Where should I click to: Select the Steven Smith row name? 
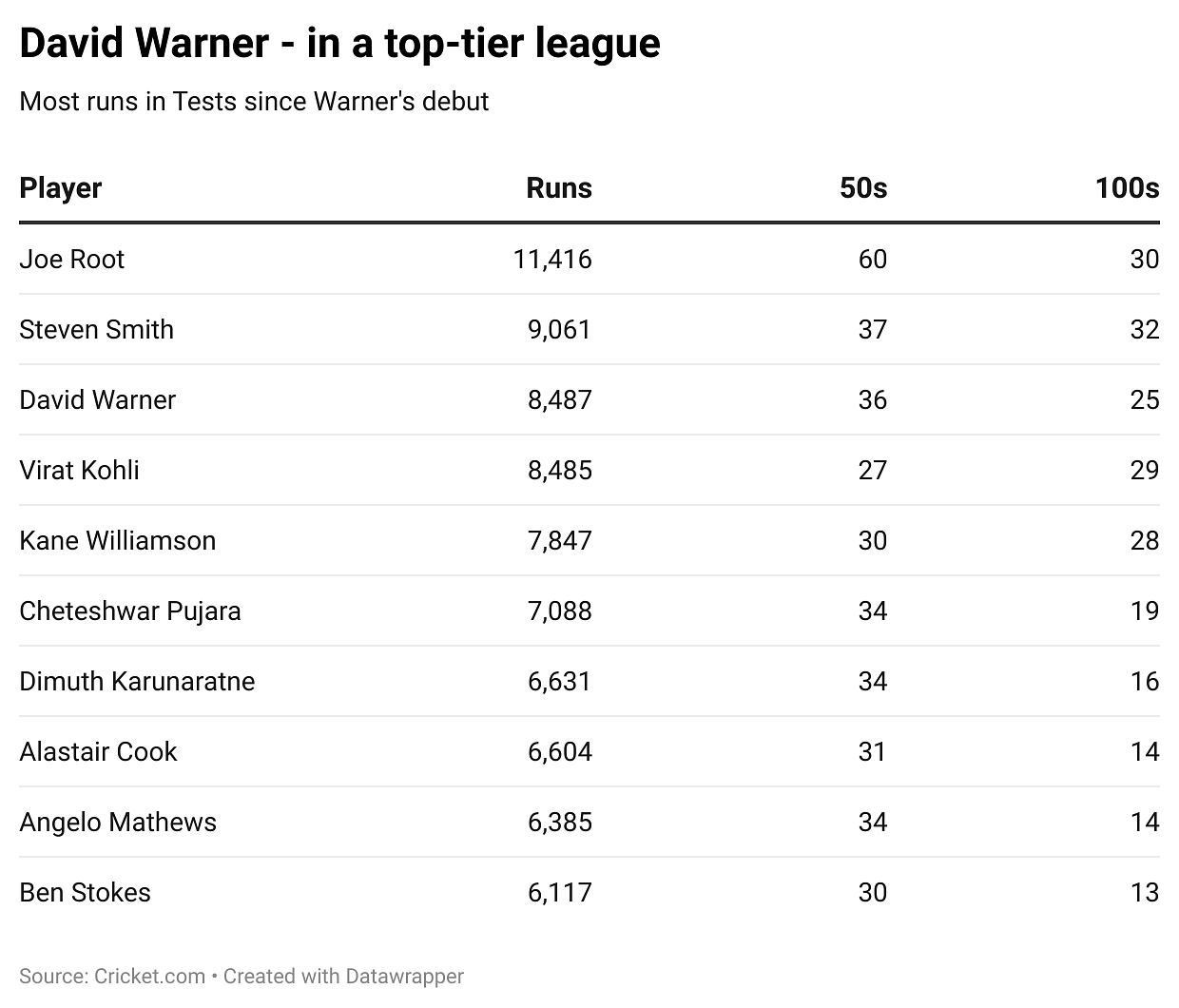(x=97, y=329)
